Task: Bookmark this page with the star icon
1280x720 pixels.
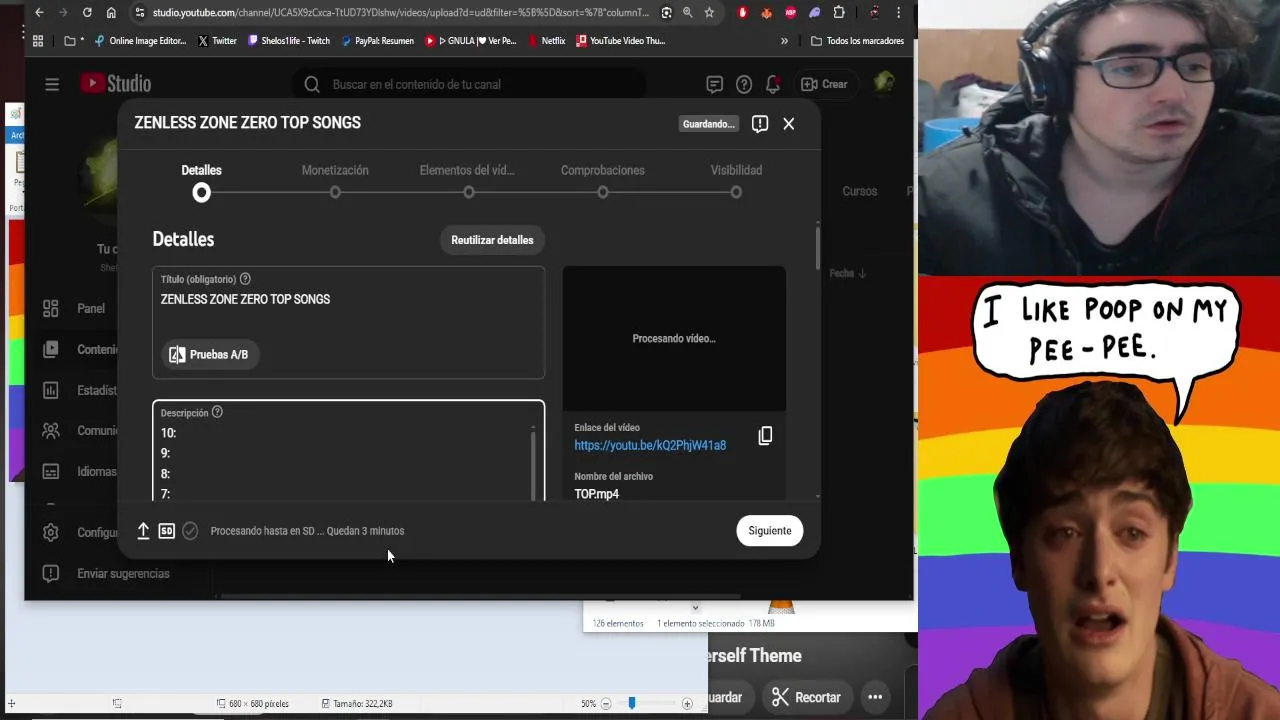Action: point(709,13)
